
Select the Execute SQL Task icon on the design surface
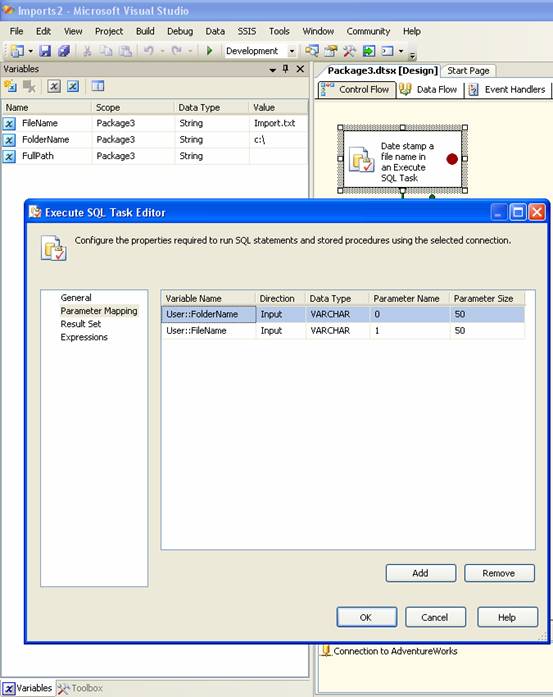tap(361, 160)
